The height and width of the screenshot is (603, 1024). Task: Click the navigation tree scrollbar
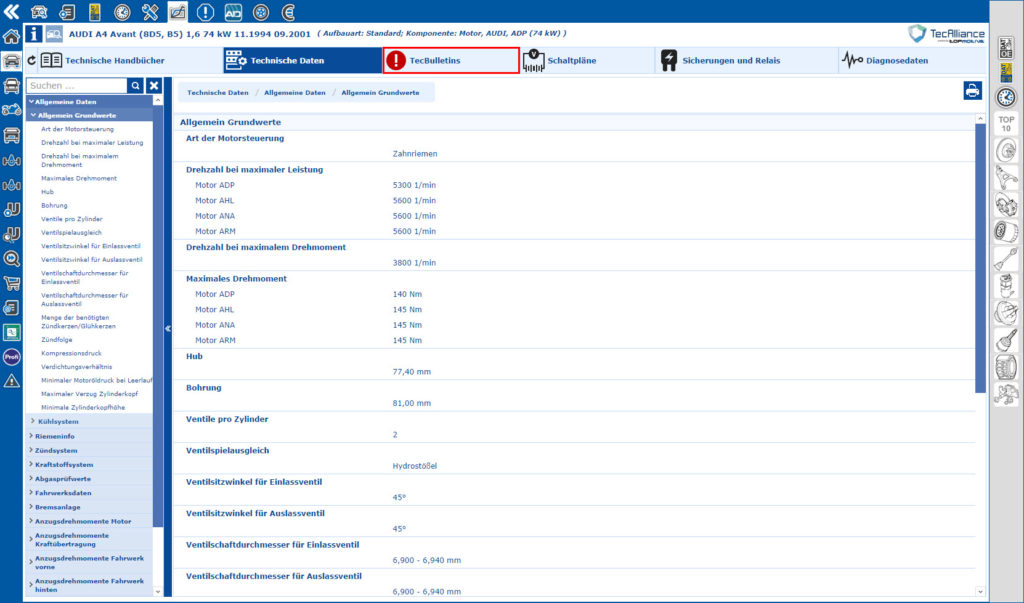click(157, 316)
